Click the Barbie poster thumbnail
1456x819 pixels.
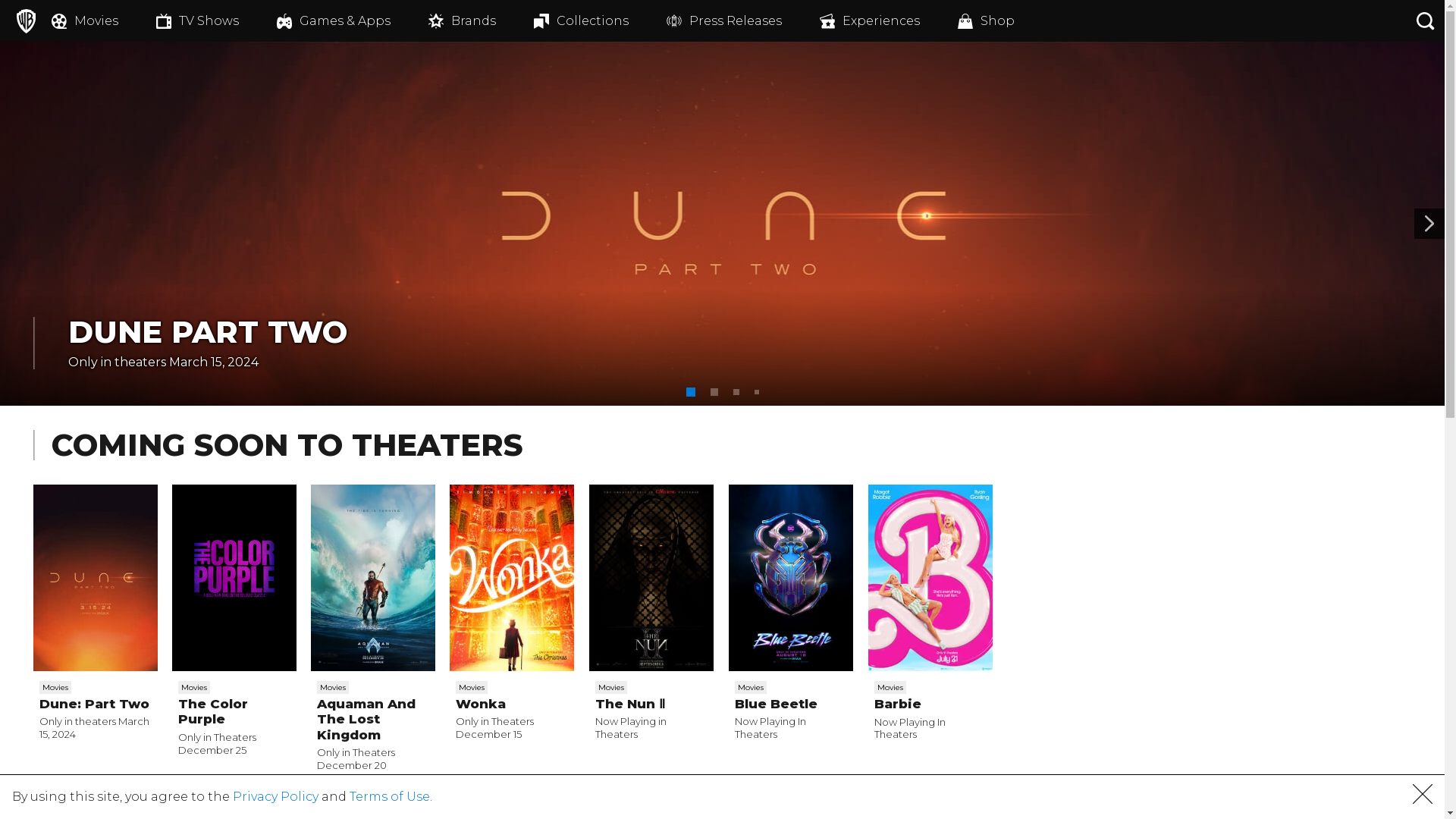[x=930, y=578]
